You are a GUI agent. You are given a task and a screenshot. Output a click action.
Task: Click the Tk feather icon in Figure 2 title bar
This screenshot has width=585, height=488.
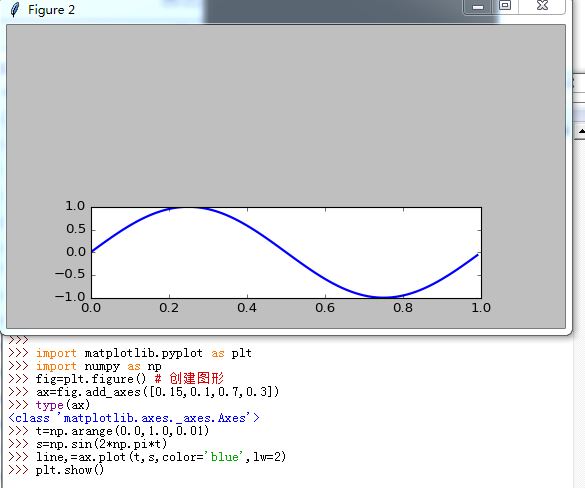(15, 10)
